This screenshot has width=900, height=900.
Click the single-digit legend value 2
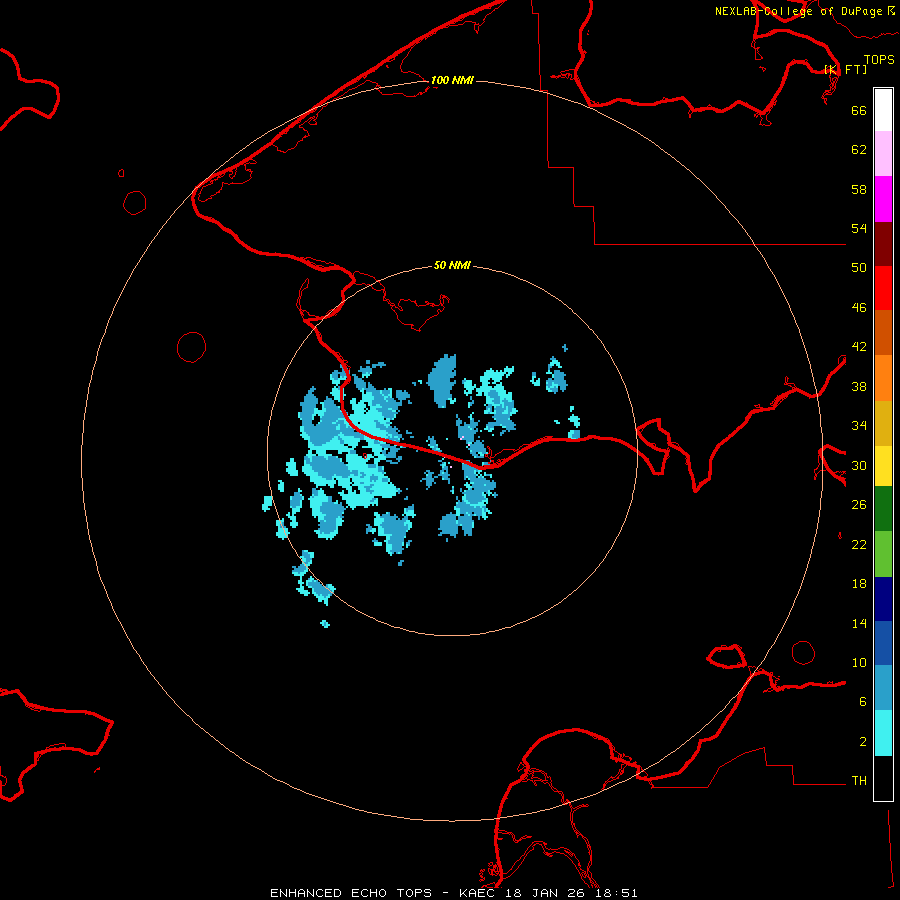click(863, 742)
